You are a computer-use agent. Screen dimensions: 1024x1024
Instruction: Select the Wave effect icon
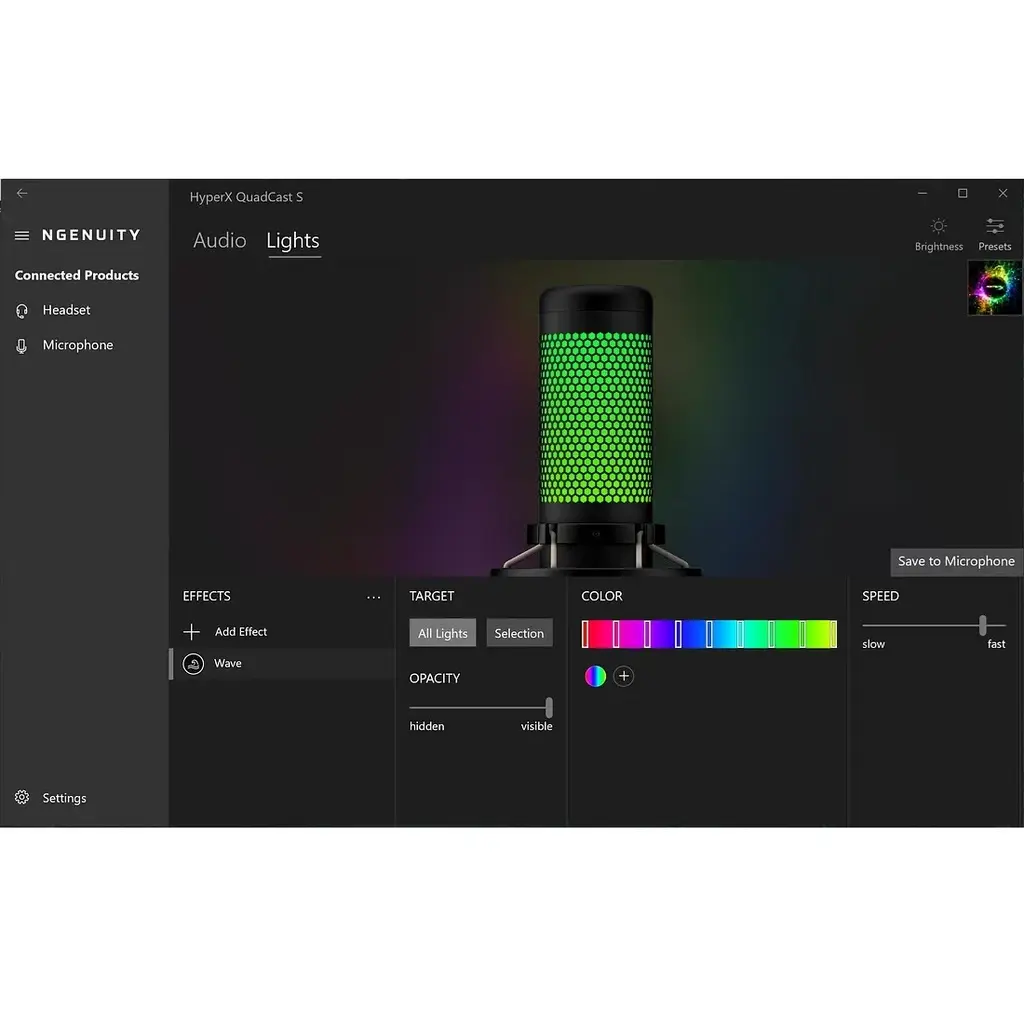point(193,663)
